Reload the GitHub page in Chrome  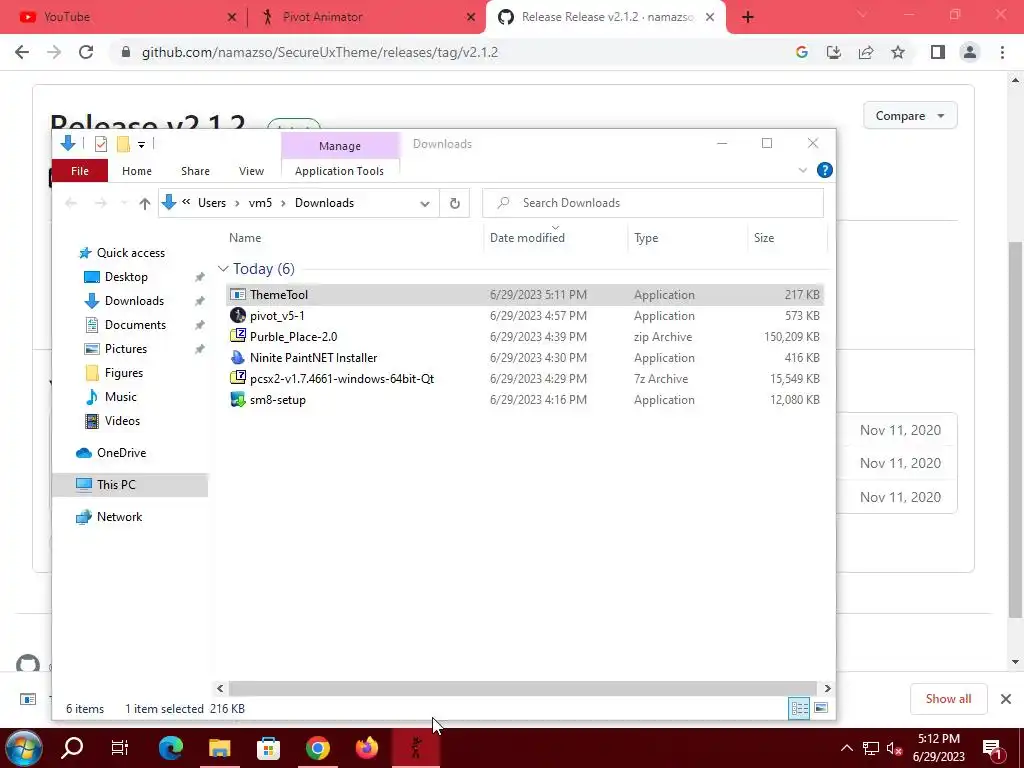pyautogui.click(x=86, y=52)
